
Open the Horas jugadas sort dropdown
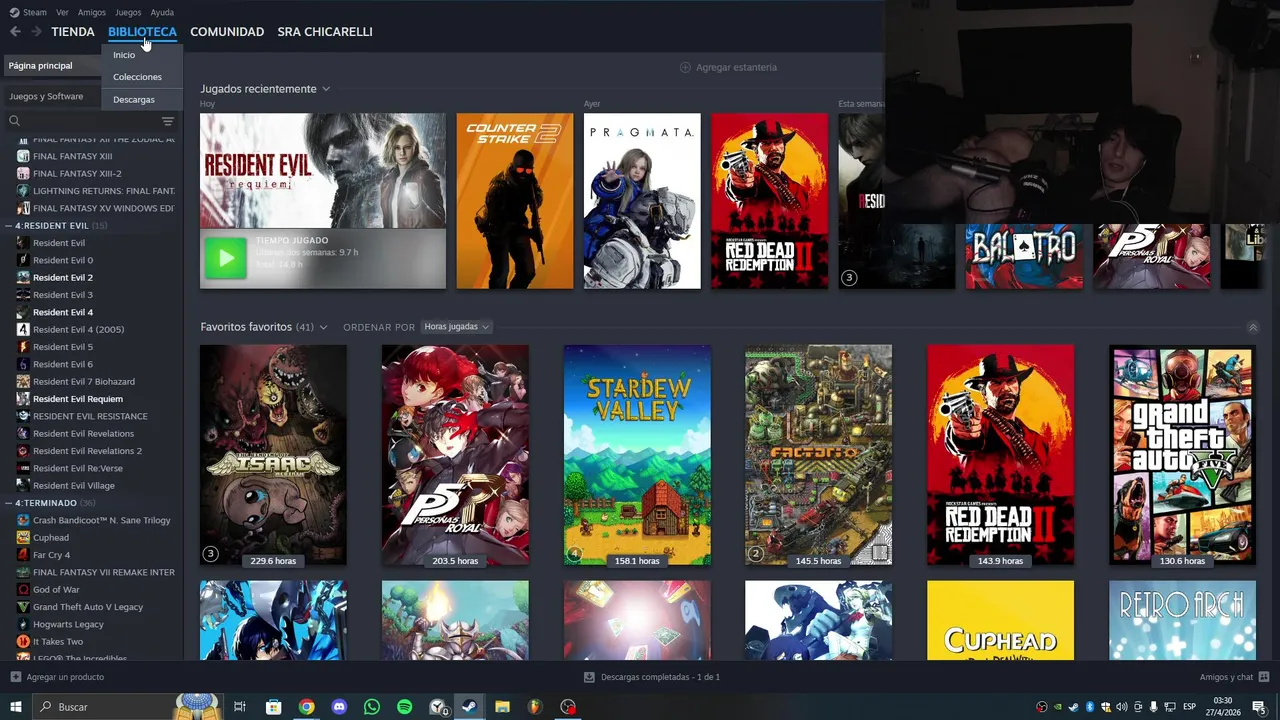pyautogui.click(x=456, y=327)
